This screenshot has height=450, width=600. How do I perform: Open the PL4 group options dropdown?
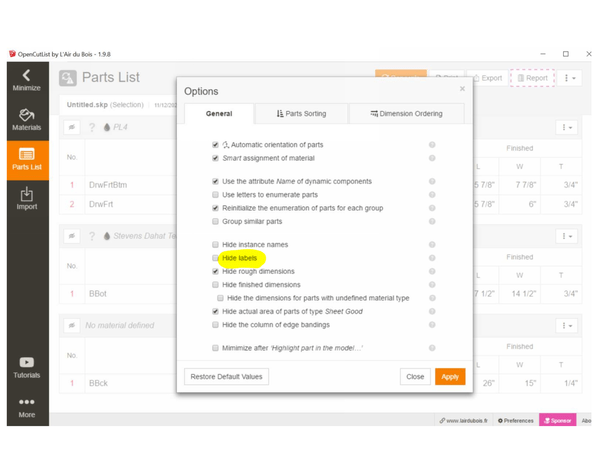tap(567, 128)
